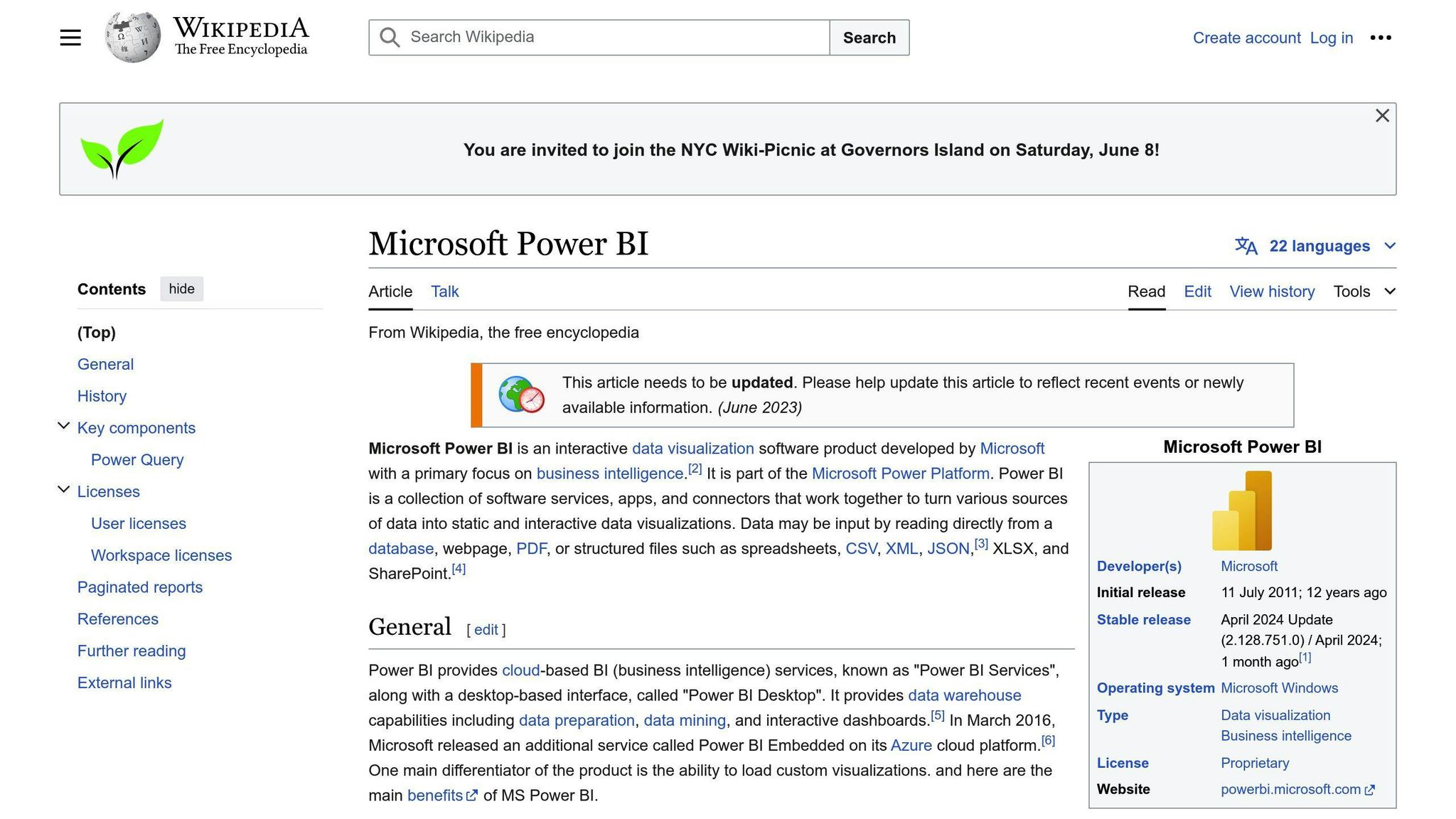
Task: Open the View history tab
Action: pos(1272,291)
